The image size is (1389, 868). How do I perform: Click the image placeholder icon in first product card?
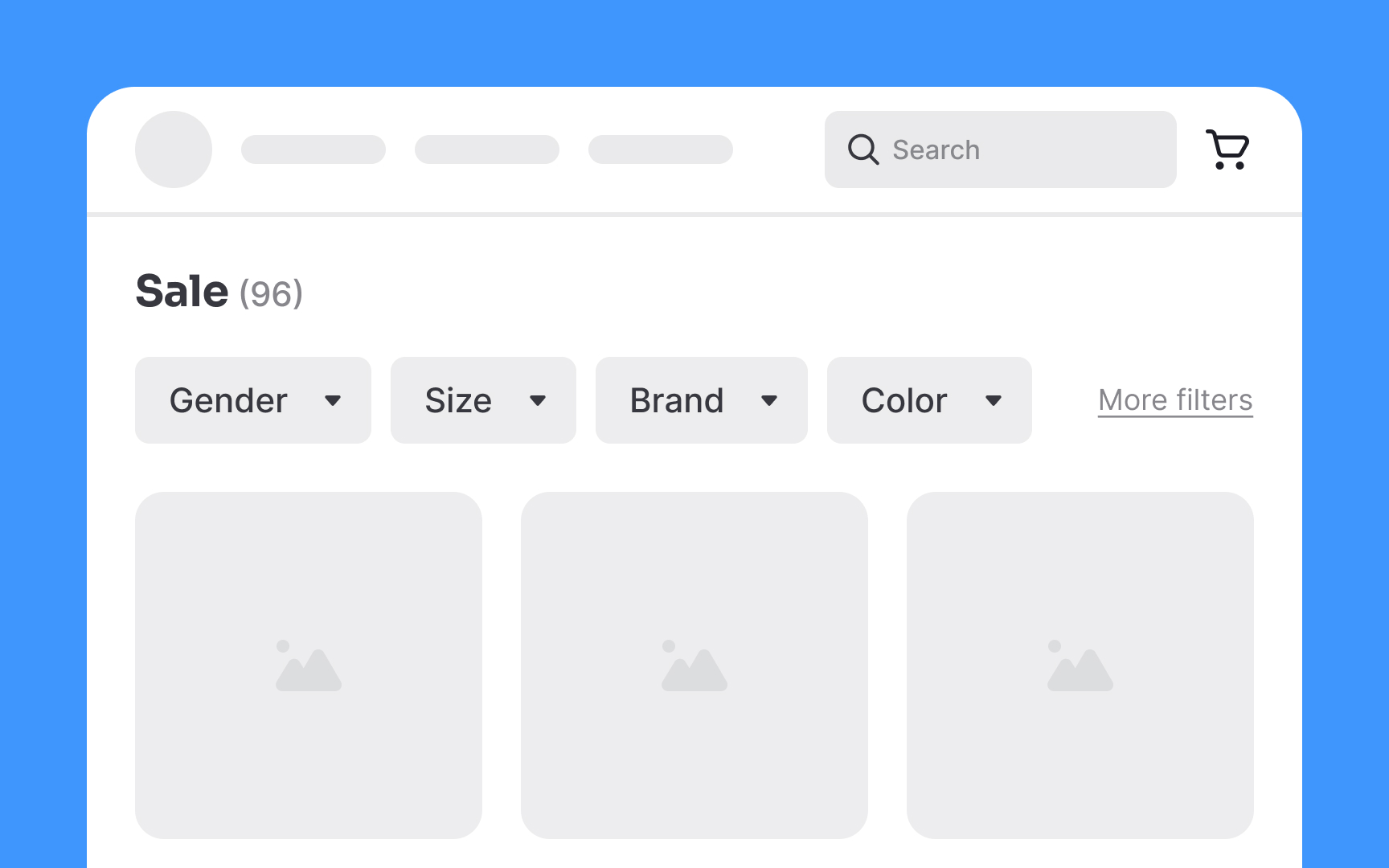[309, 665]
